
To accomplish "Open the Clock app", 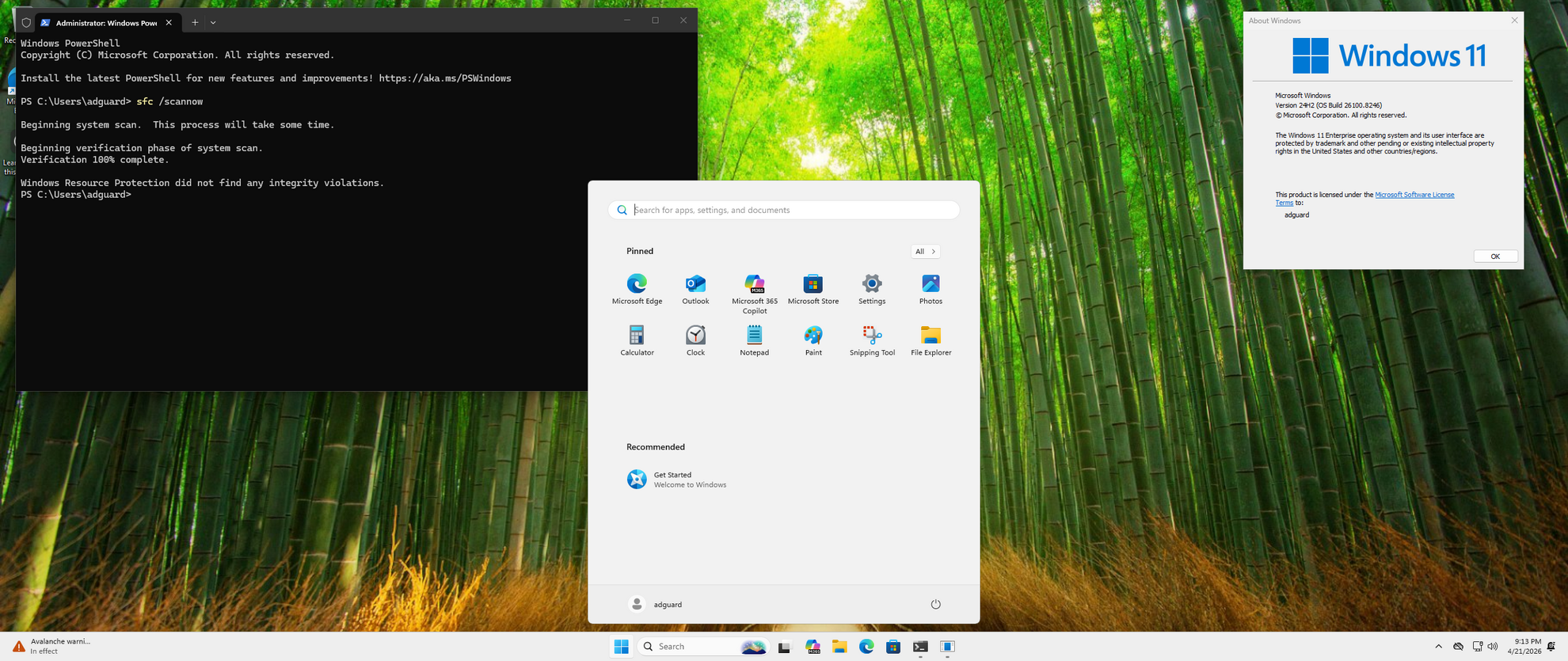I will point(695,336).
